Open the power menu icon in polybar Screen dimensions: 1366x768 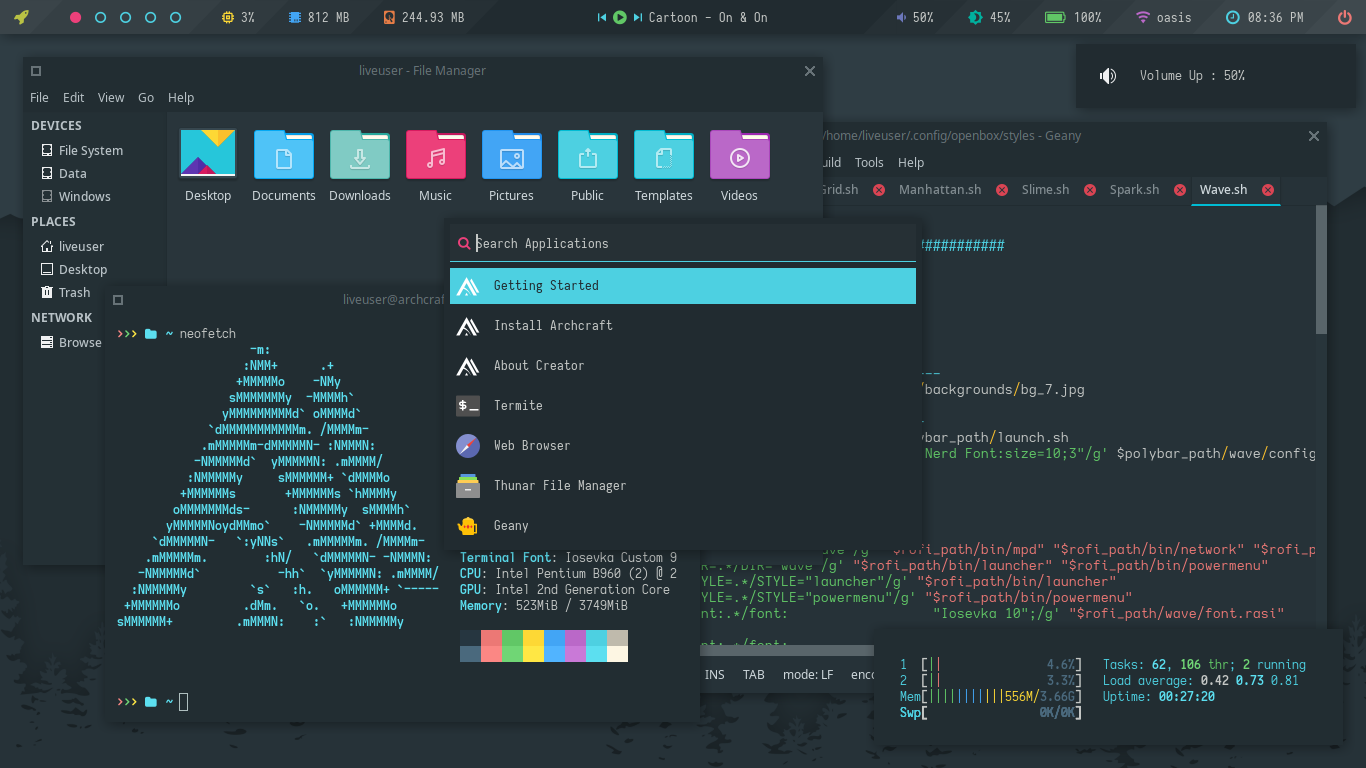click(x=1344, y=18)
